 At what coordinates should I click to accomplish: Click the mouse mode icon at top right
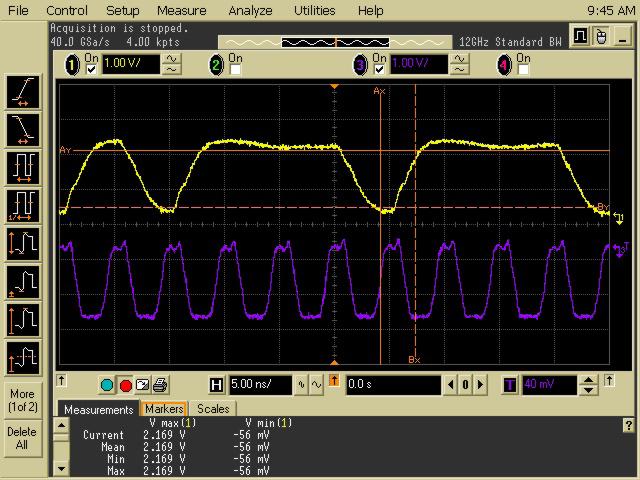tap(601, 36)
